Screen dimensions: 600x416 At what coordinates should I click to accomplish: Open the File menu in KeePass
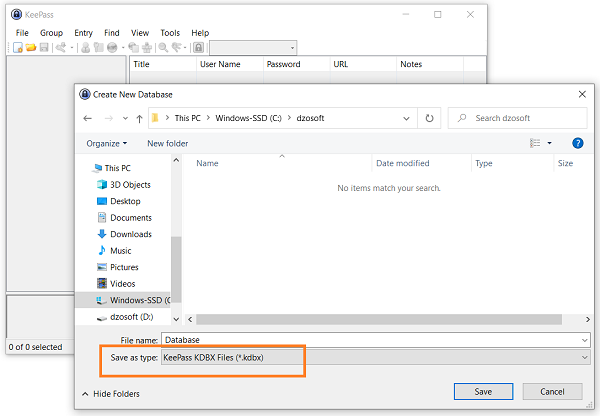[22, 33]
